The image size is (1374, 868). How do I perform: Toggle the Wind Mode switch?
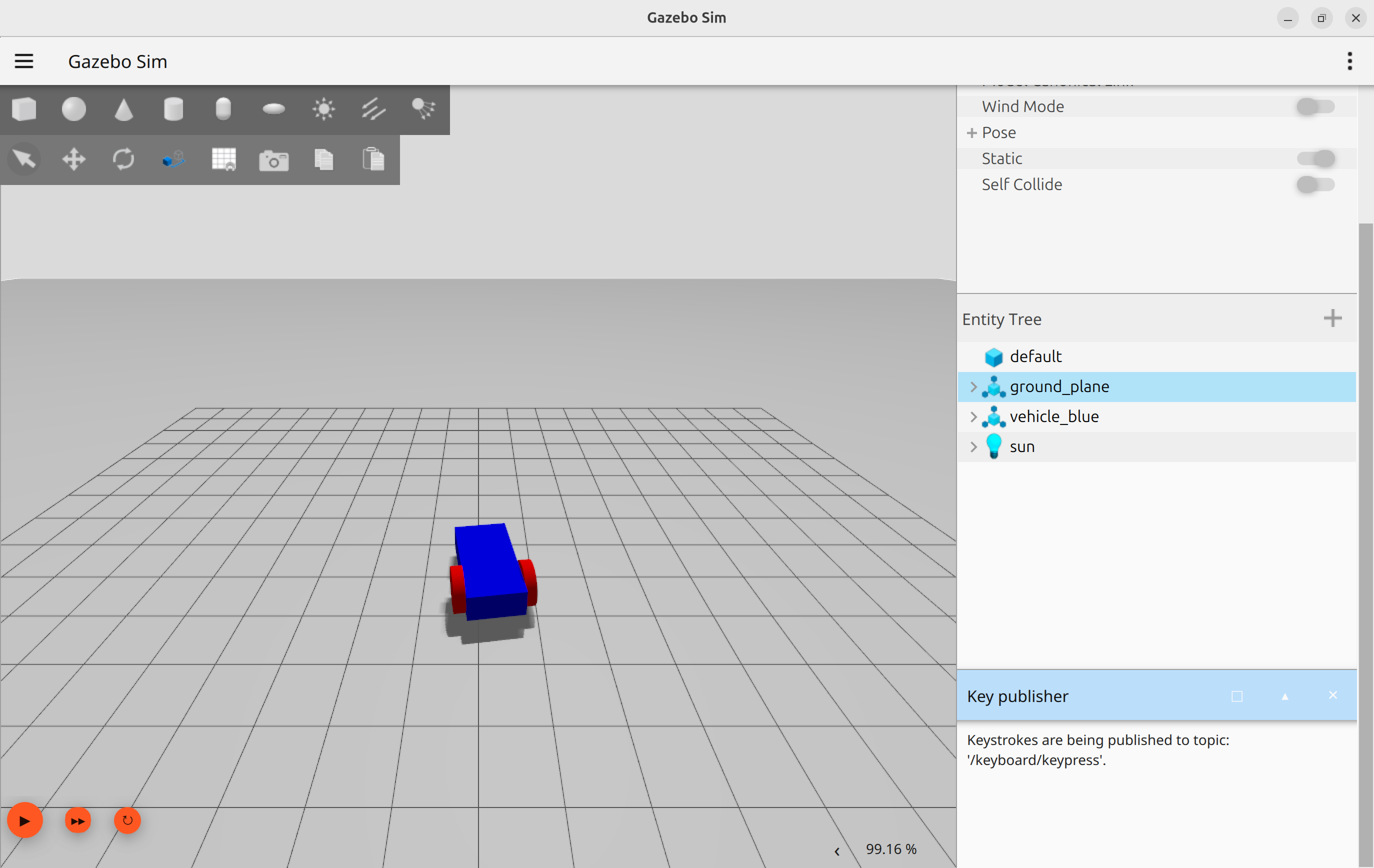(x=1315, y=106)
